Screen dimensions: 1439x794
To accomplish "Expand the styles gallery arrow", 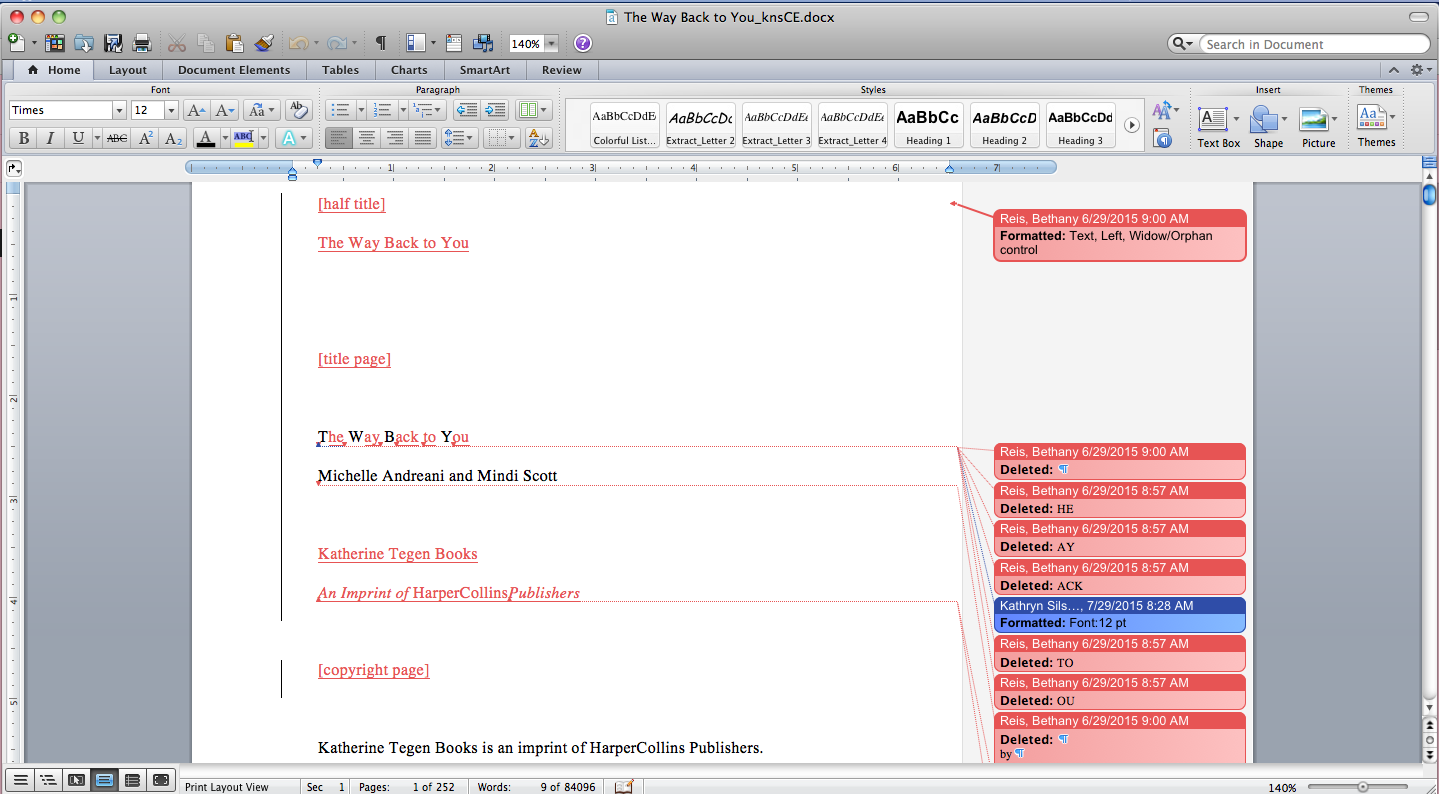I will coord(1132,125).
